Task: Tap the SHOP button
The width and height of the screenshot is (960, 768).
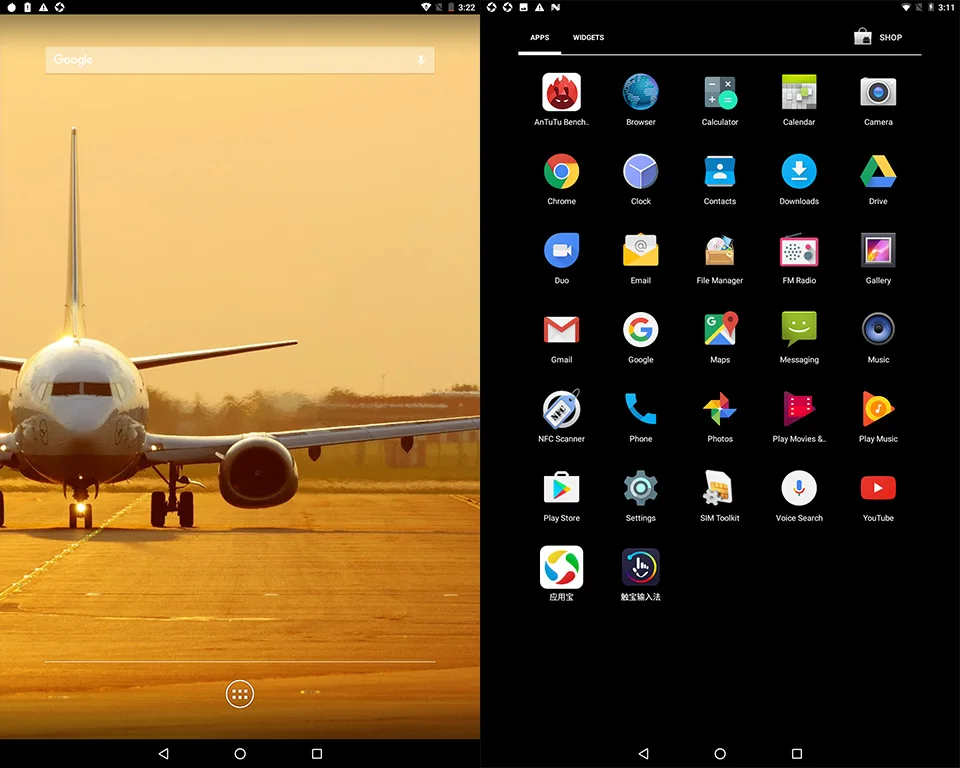Action: tap(878, 37)
